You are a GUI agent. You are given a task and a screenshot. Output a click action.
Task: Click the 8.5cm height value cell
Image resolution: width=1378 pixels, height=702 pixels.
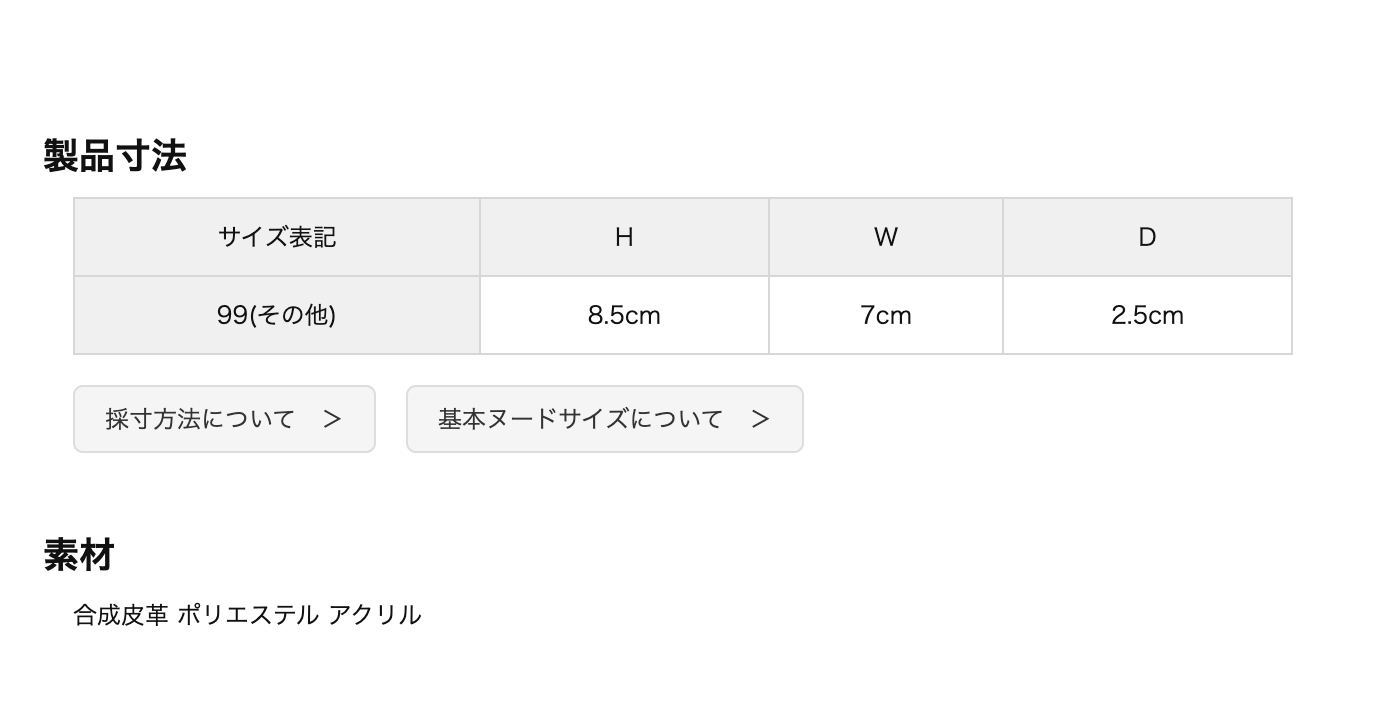click(x=624, y=315)
